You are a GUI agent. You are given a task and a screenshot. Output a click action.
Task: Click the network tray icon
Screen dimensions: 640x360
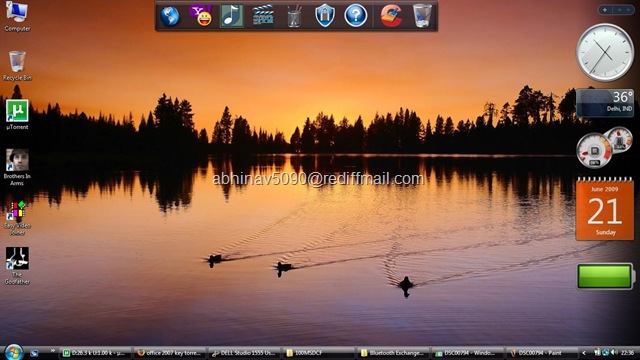tap(606, 353)
